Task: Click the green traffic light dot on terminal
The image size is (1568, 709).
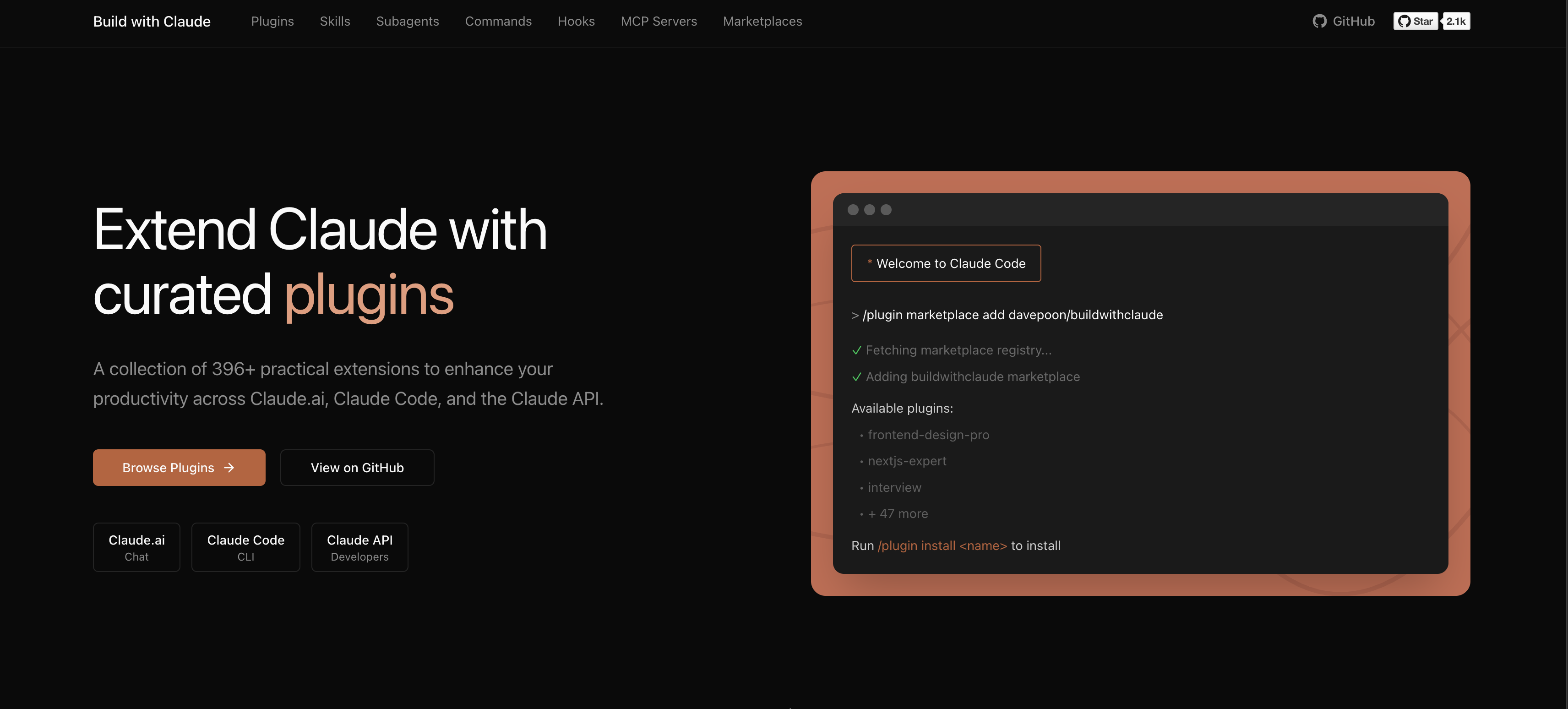Action: click(886, 209)
